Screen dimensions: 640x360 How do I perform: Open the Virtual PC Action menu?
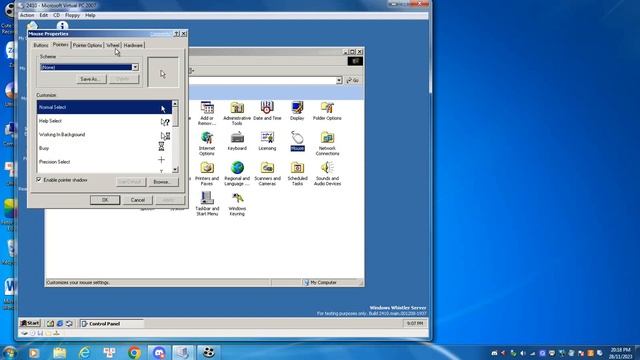point(27,15)
